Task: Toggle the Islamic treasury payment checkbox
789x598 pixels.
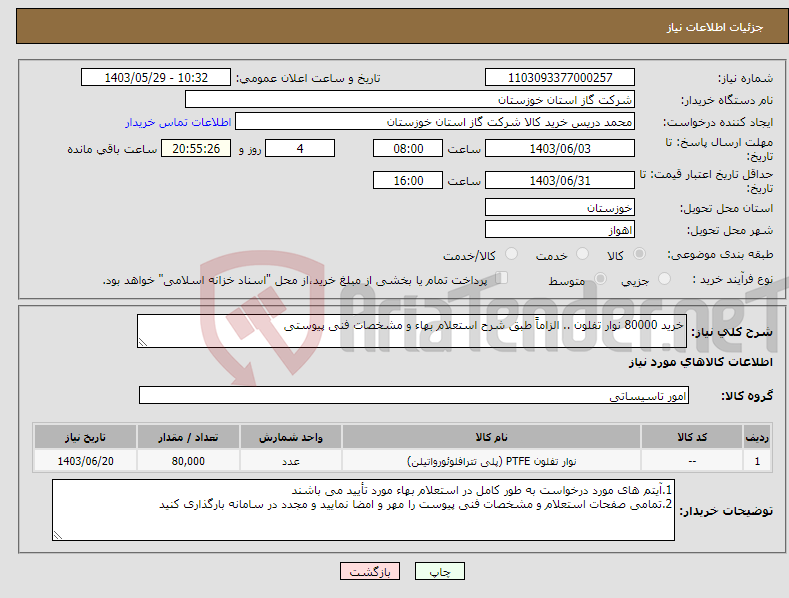Action: click(x=501, y=278)
